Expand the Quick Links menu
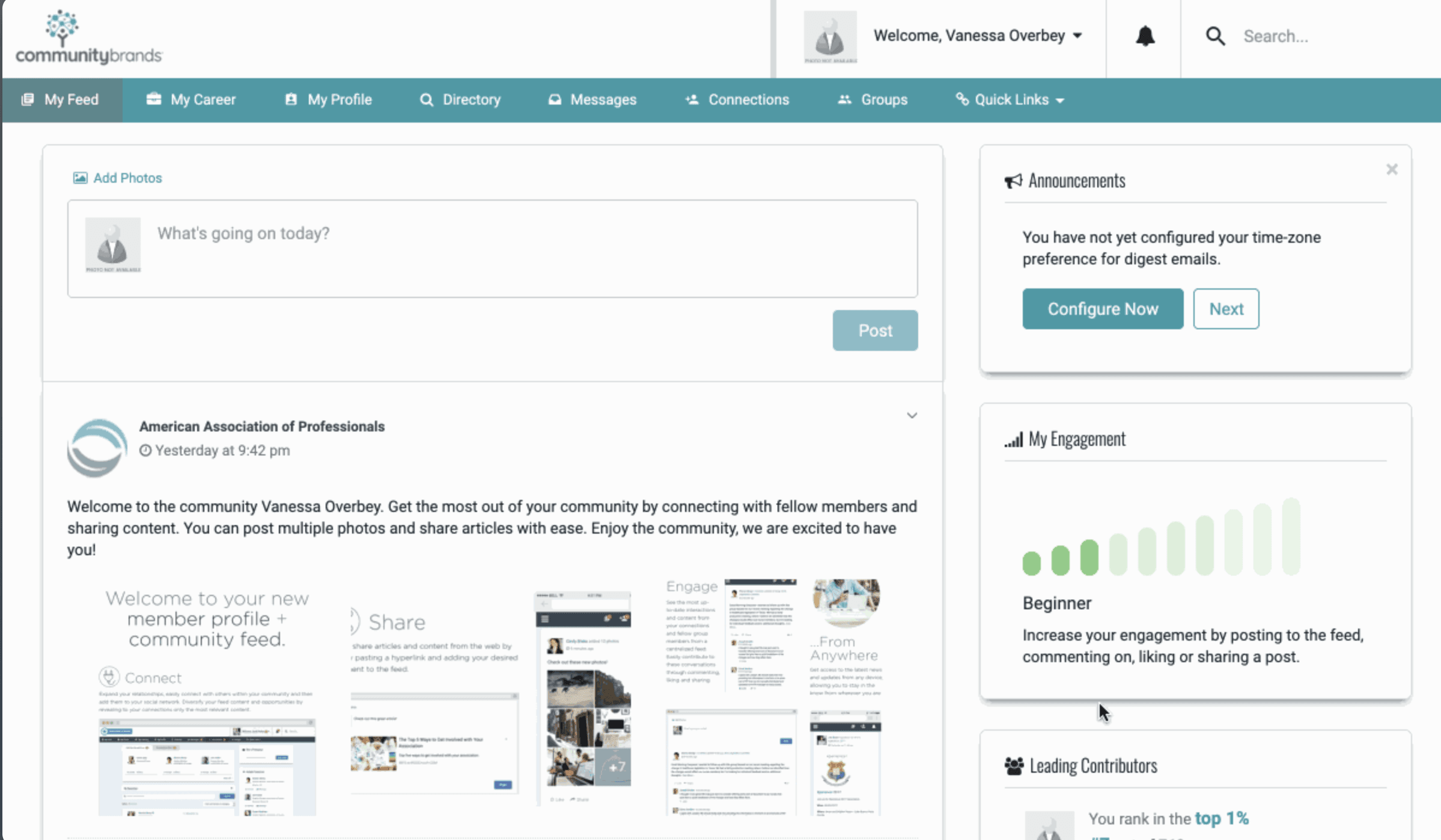 click(x=1011, y=100)
